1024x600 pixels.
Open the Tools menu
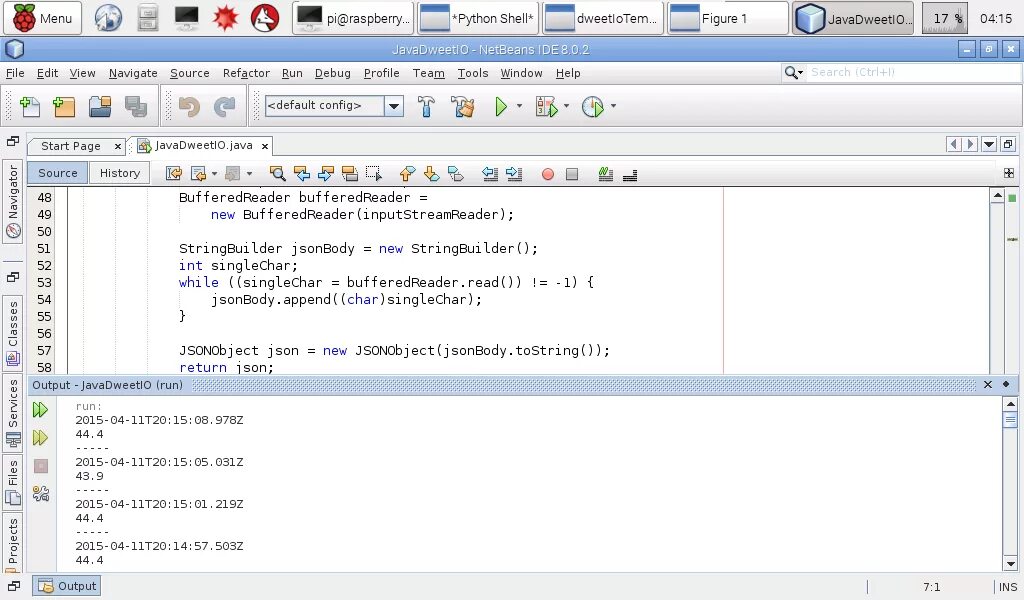tap(473, 73)
